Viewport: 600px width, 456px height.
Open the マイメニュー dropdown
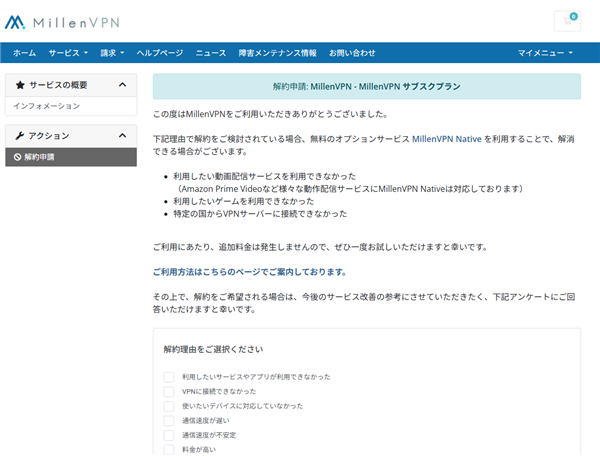(545, 53)
